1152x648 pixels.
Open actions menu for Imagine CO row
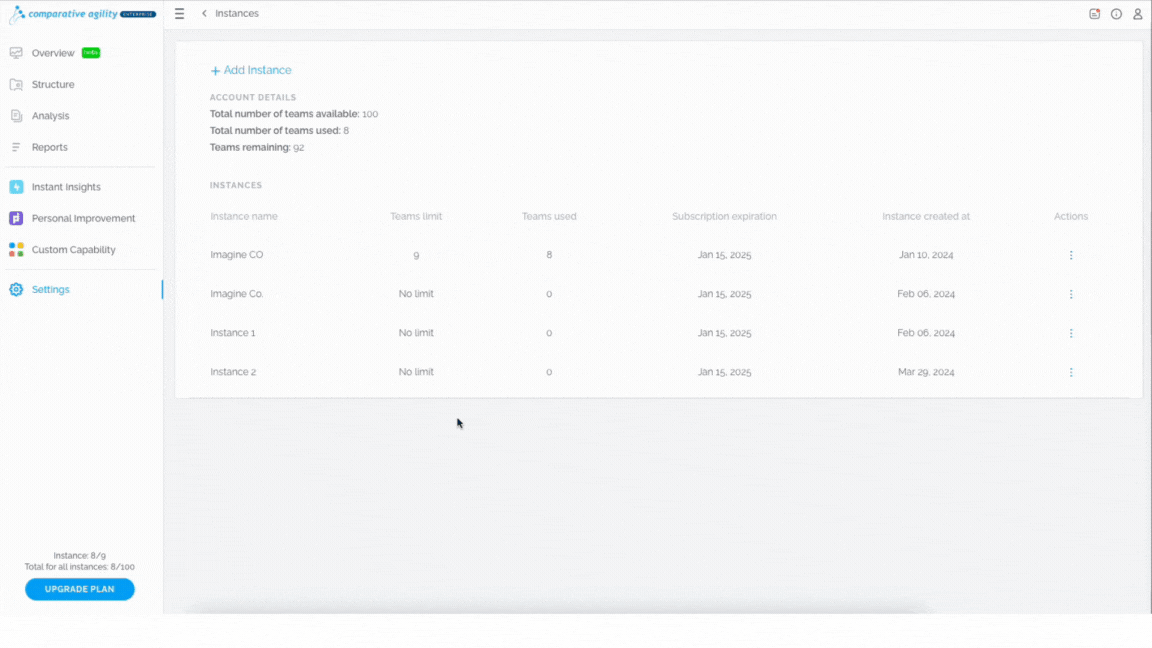[1070, 255]
